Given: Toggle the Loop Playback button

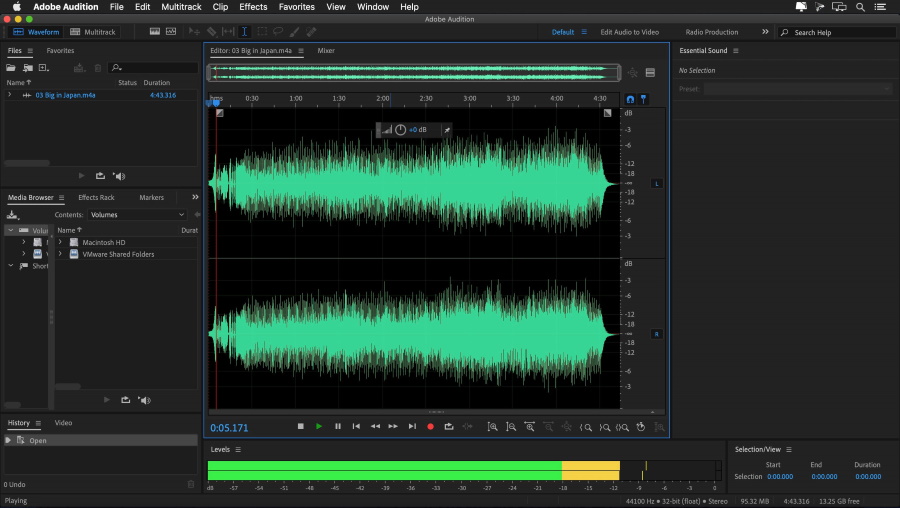Looking at the screenshot, I should [449, 426].
